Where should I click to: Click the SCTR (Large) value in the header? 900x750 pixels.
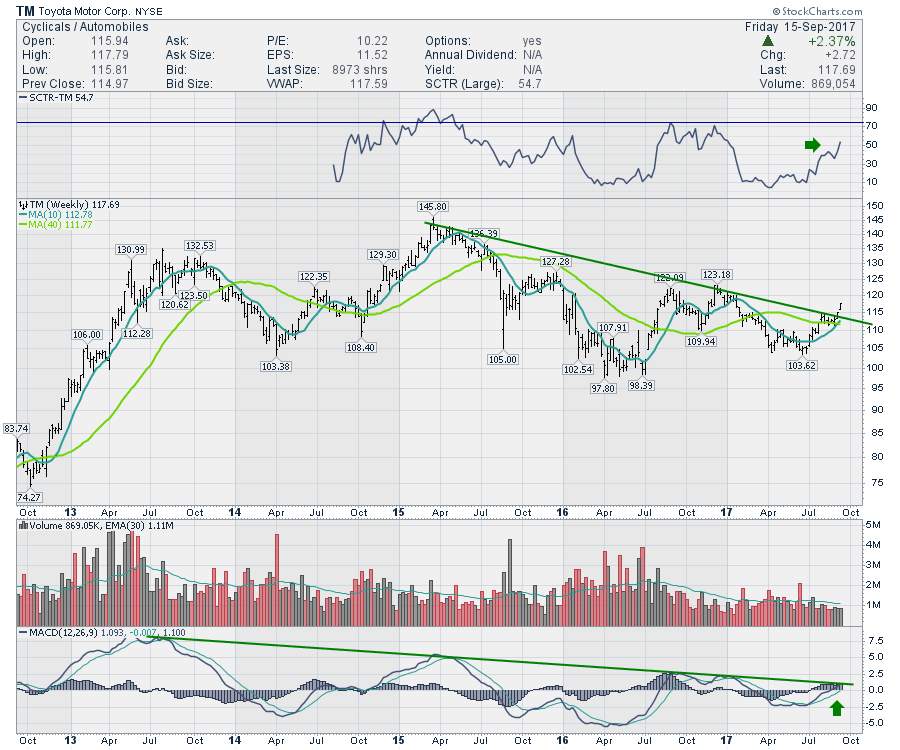pos(530,84)
